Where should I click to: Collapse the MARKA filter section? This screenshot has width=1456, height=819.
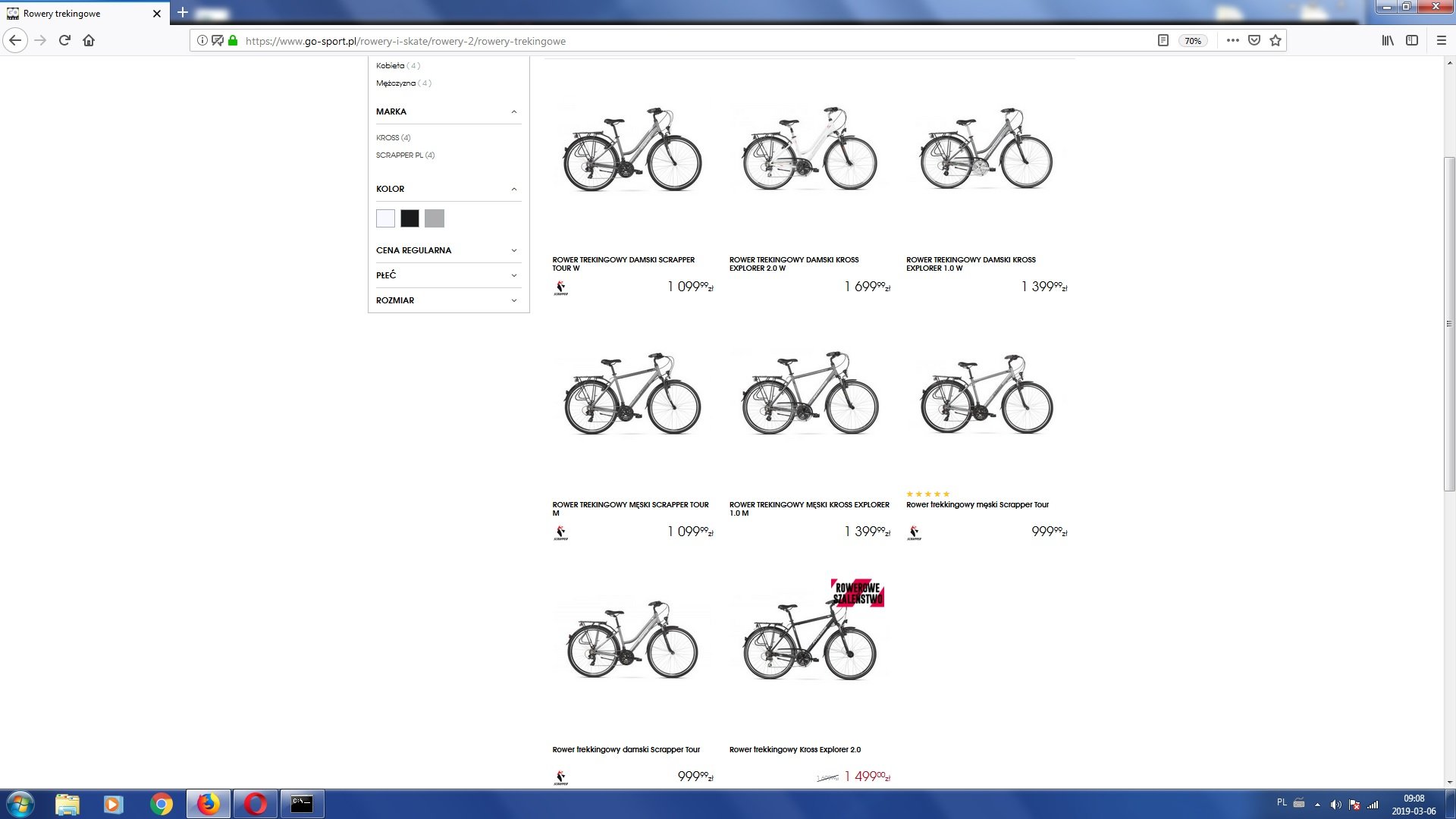513,112
